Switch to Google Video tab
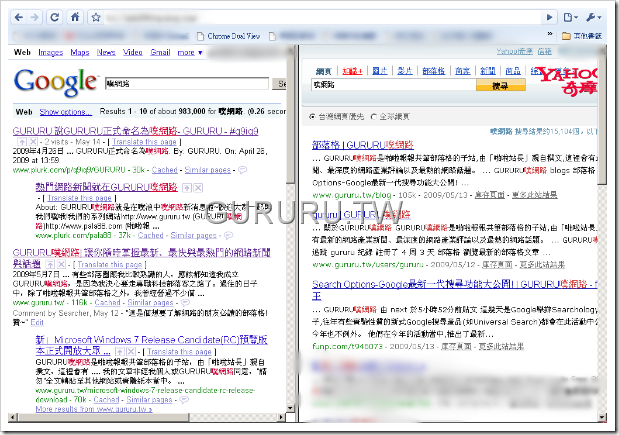The image size is (619, 435). 133,52
